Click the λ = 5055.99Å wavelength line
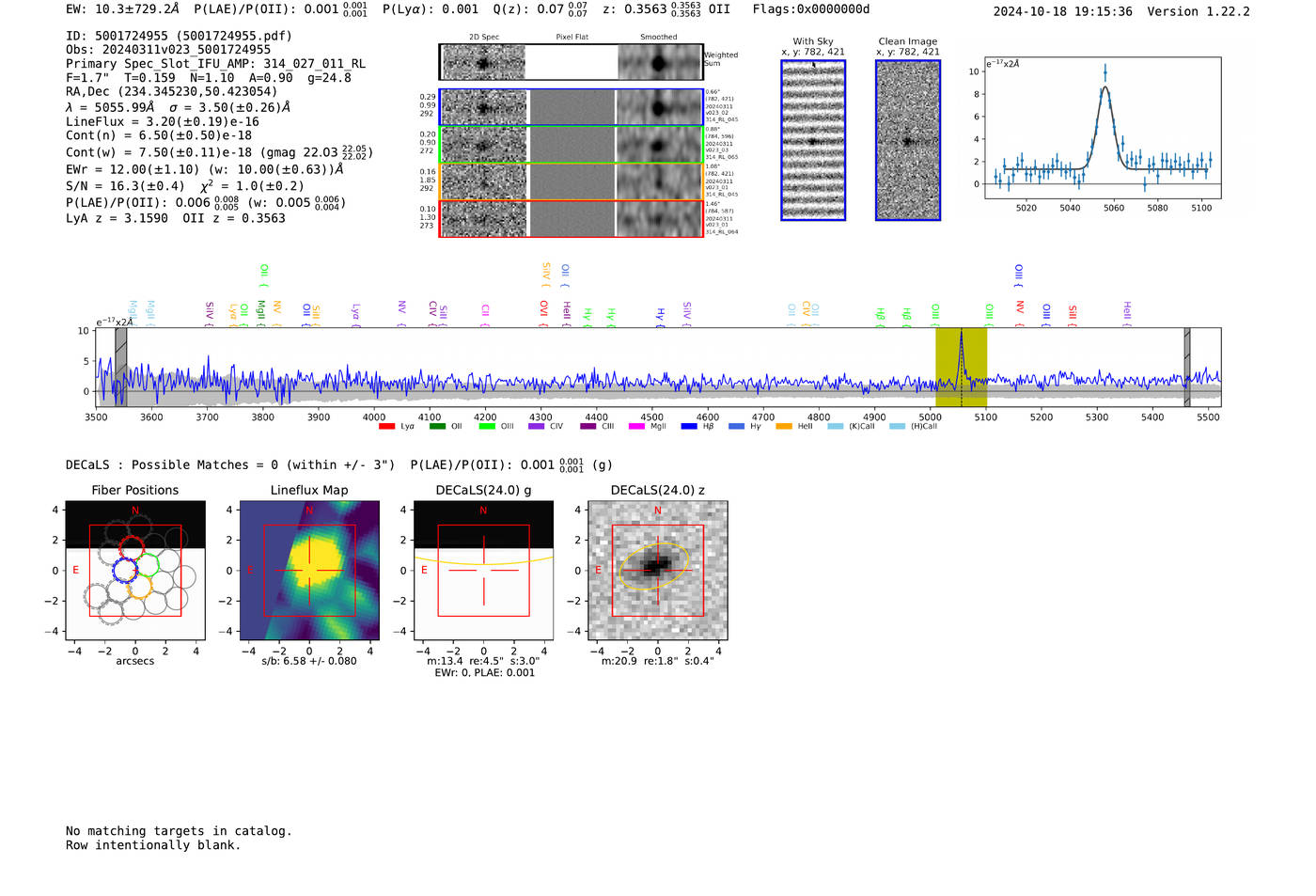 [178, 107]
